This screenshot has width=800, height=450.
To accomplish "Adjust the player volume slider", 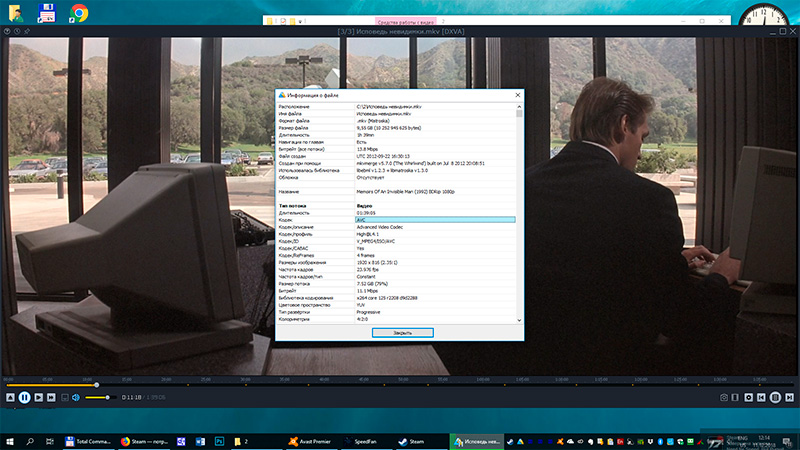I will click(96, 397).
